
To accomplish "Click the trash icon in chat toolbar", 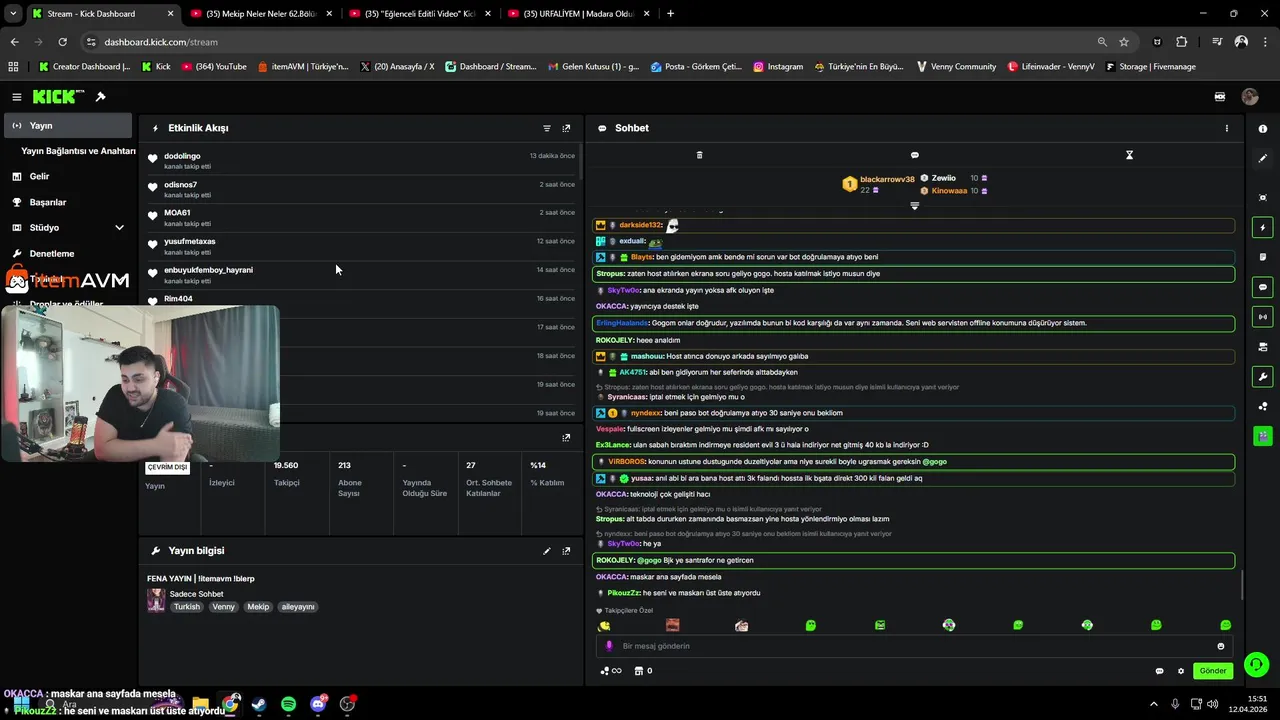I will tap(699, 155).
